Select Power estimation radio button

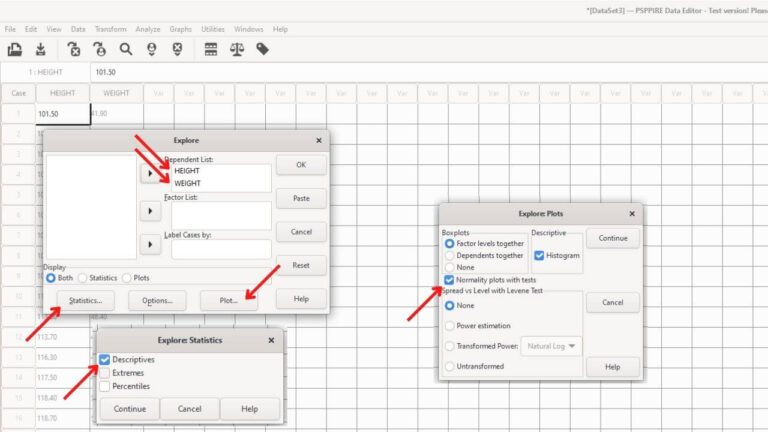(449, 326)
